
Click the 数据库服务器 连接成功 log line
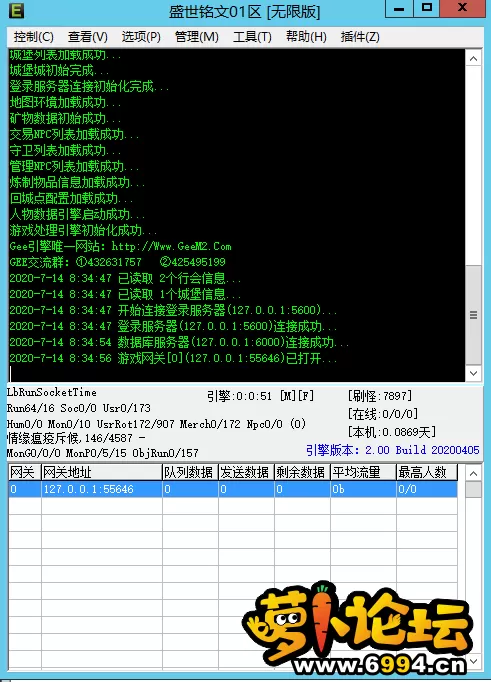click(179, 342)
